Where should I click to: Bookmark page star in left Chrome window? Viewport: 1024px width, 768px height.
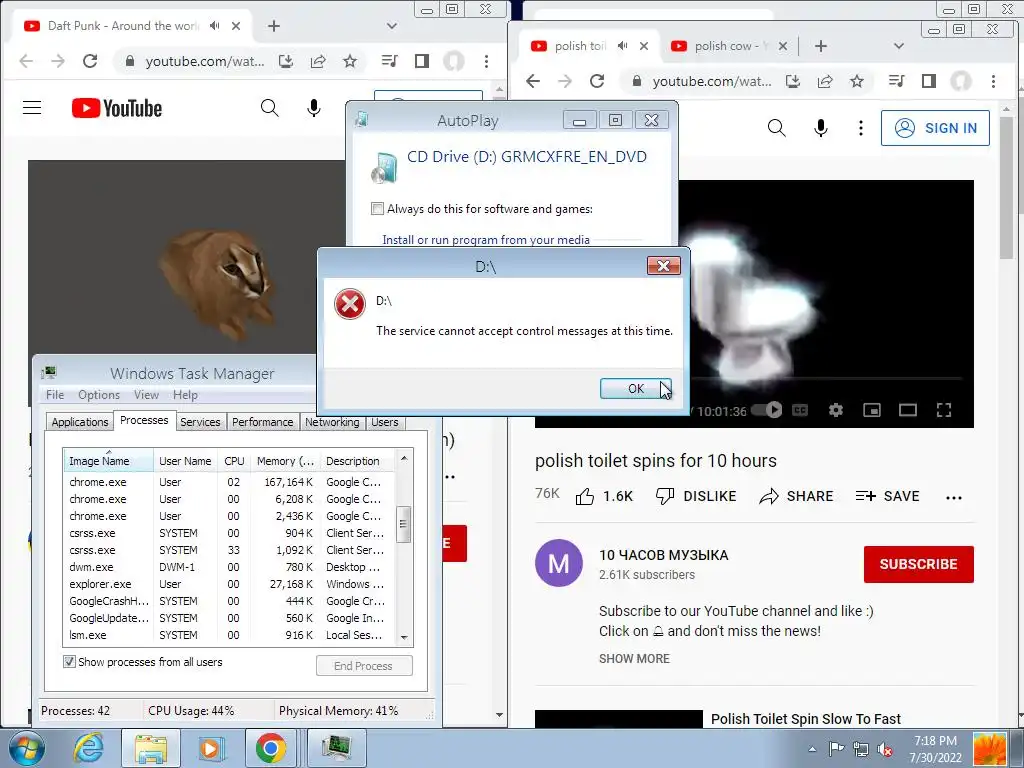click(350, 61)
